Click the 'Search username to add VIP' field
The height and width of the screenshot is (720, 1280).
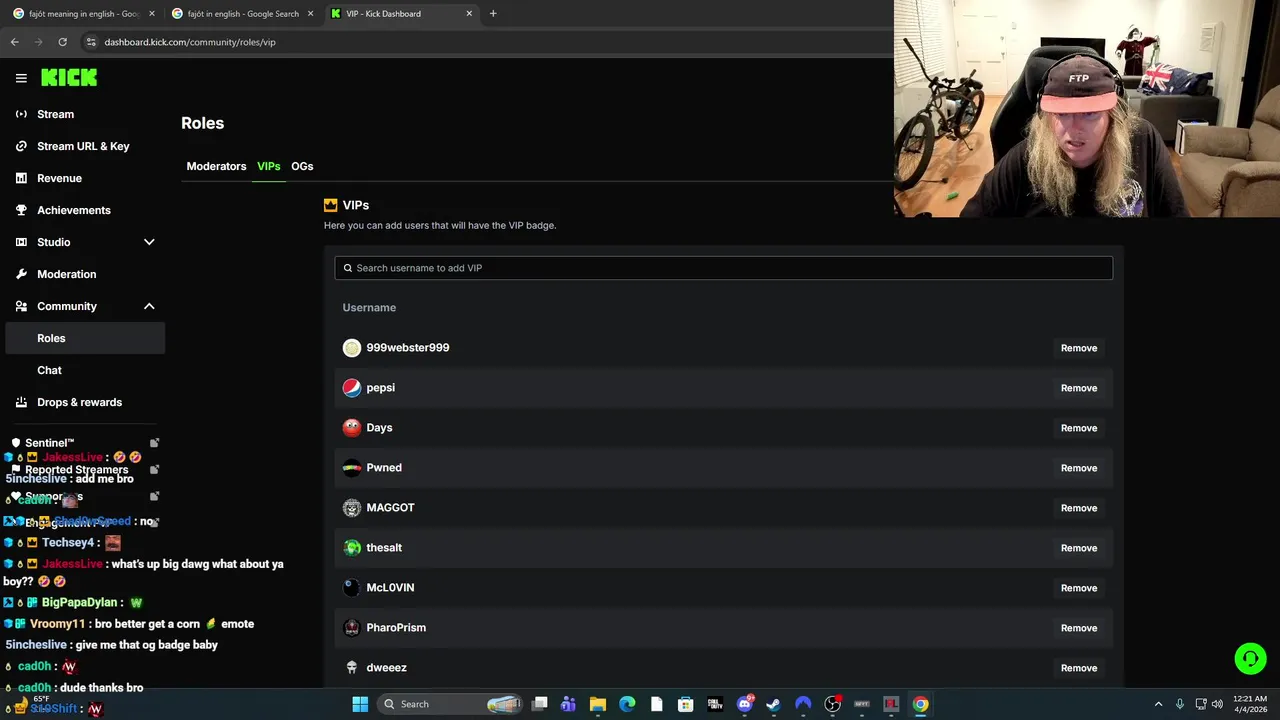click(x=723, y=268)
